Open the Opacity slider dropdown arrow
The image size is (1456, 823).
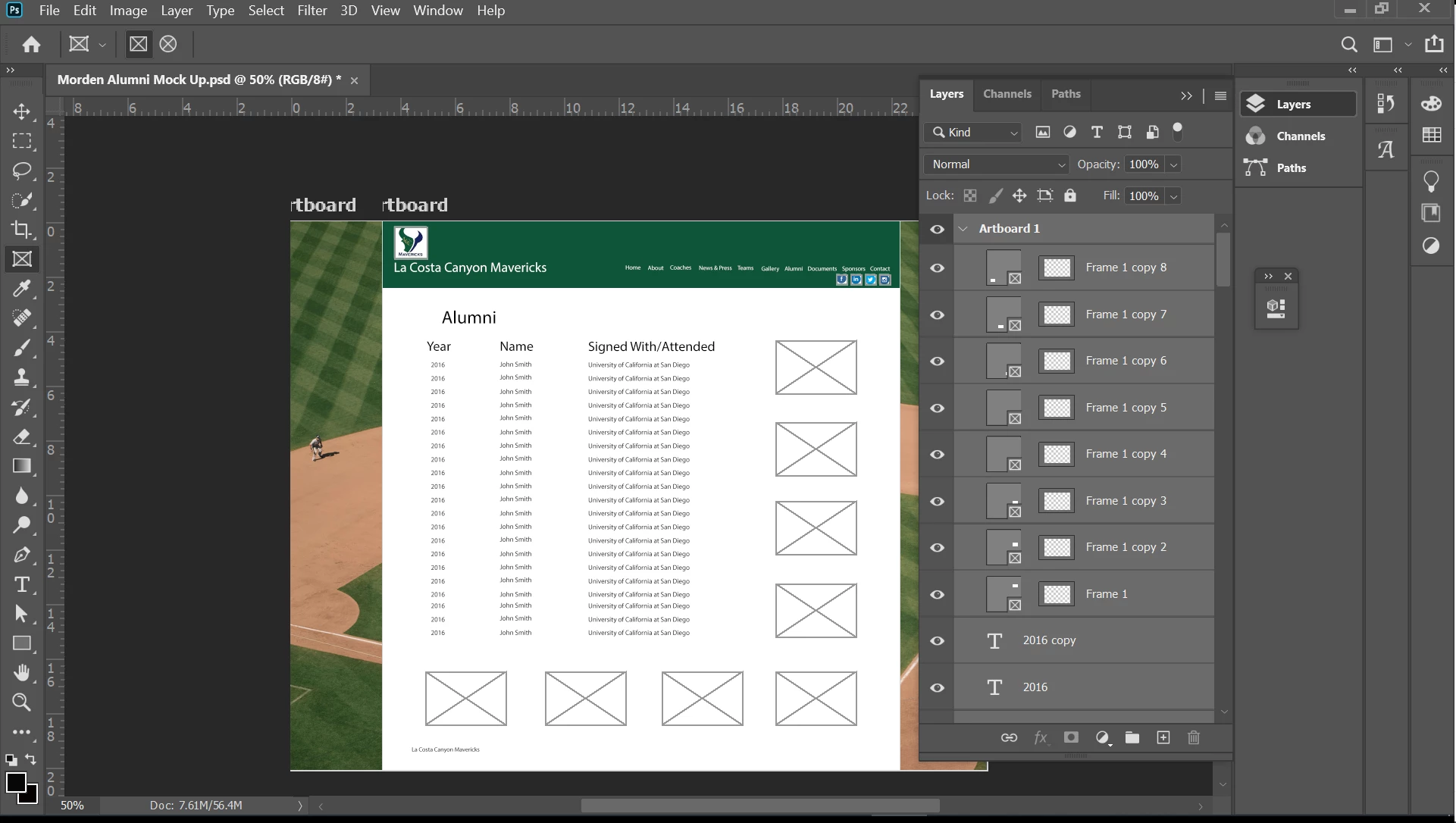tap(1174, 164)
